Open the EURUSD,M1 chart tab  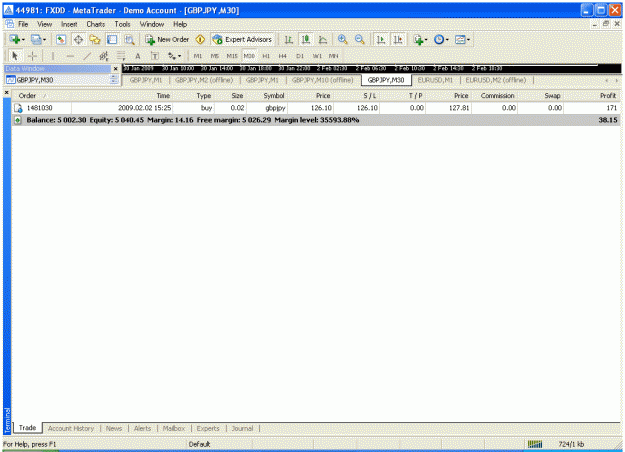point(435,80)
